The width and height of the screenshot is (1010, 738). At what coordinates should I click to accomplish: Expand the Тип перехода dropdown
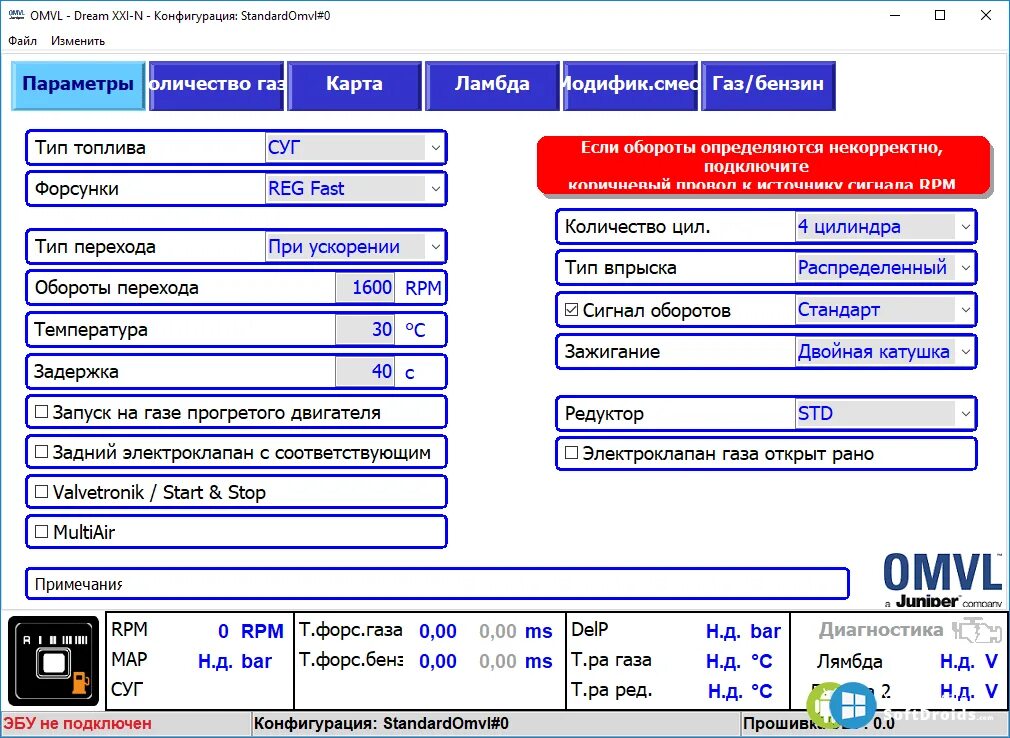[x=354, y=247]
